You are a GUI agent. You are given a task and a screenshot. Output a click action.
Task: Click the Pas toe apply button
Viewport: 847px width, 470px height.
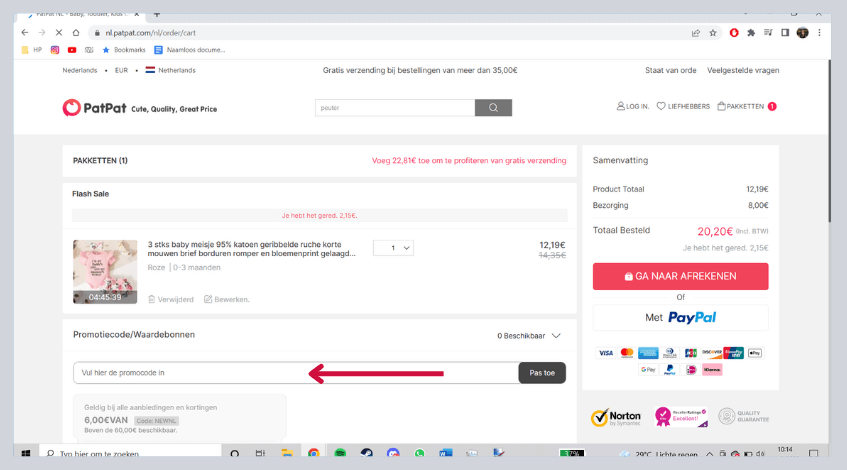pos(541,373)
